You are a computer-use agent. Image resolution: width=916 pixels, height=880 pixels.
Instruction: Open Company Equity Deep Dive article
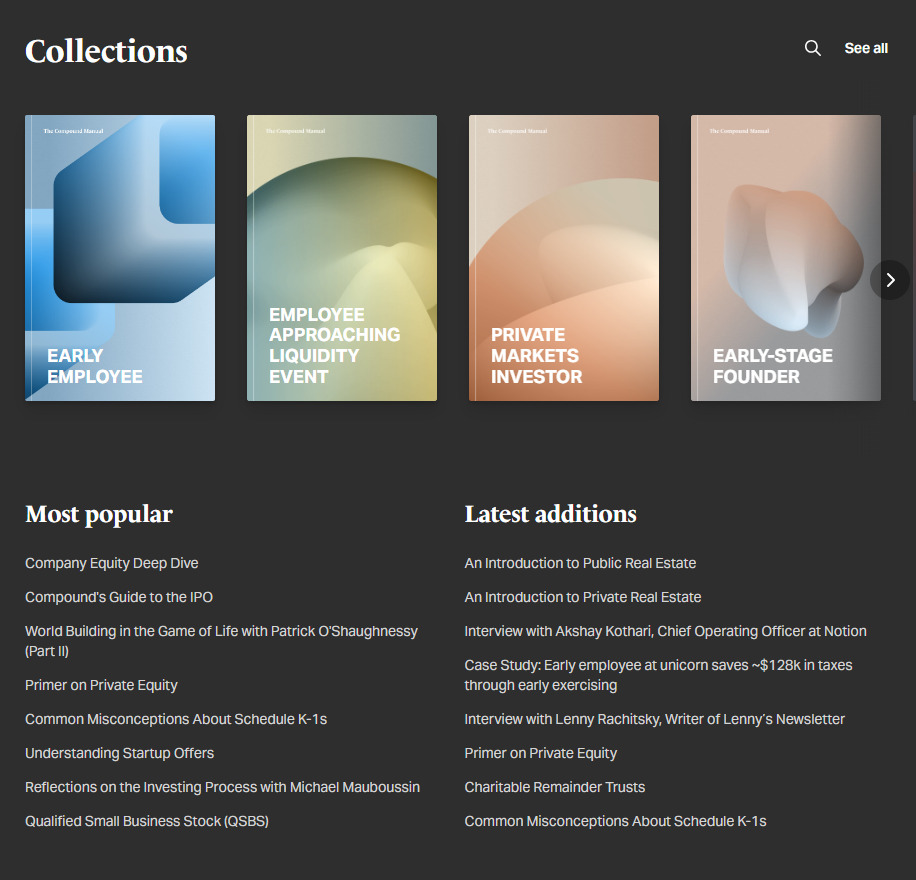112,563
